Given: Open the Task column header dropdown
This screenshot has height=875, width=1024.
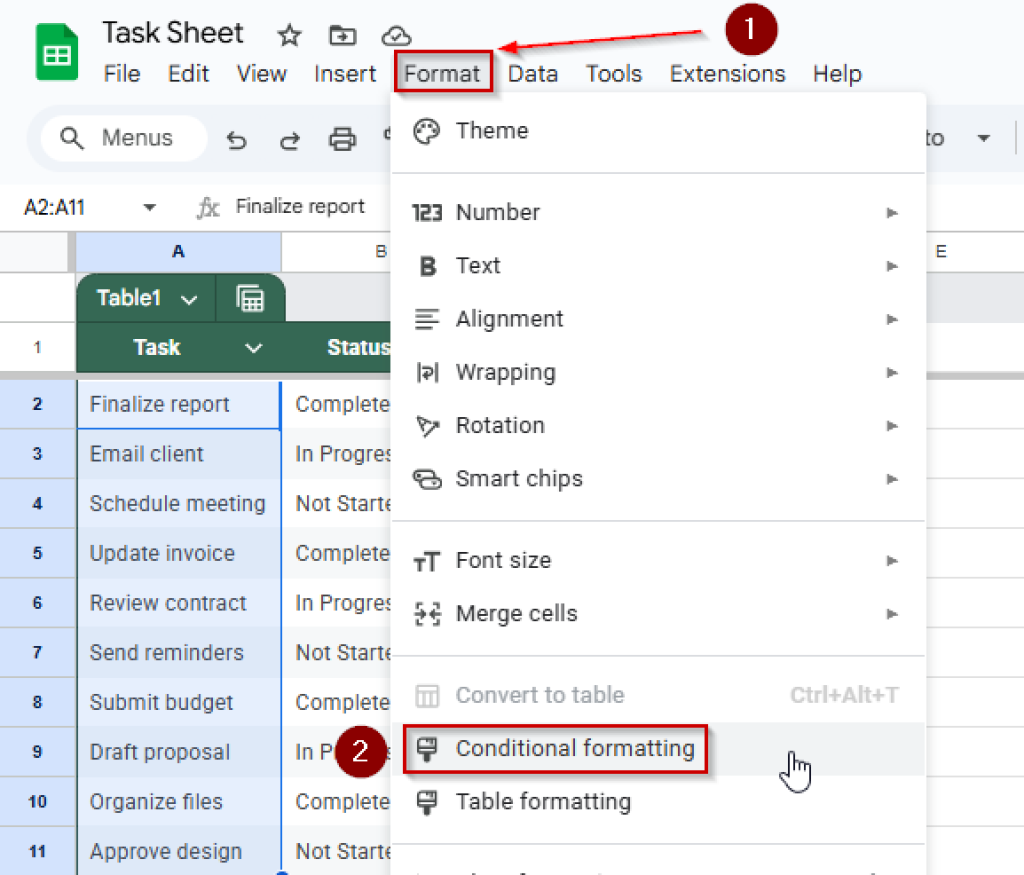Looking at the screenshot, I should pyautogui.click(x=253, y=348).
